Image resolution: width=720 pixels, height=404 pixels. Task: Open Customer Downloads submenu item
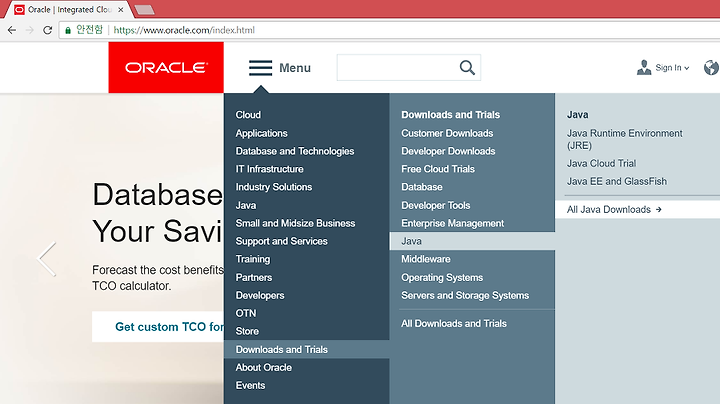[x=447, y=133]
